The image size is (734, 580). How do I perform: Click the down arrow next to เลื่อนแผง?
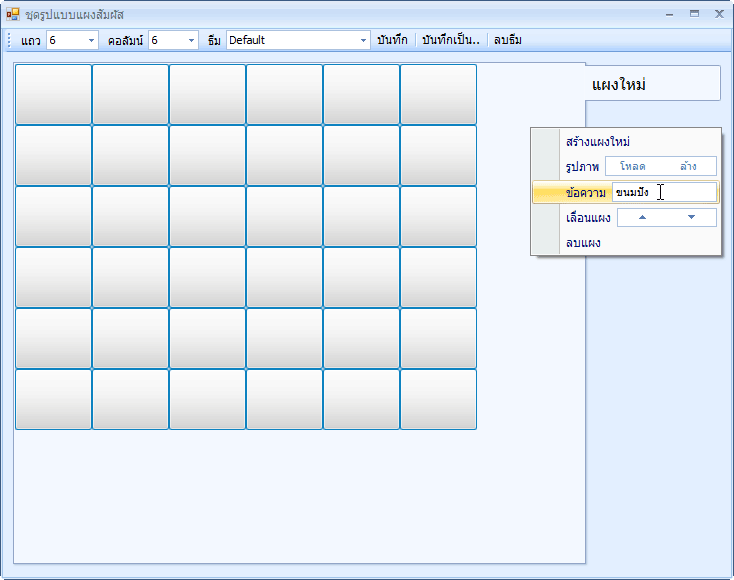pyautogui.click(x=691, y=217)
